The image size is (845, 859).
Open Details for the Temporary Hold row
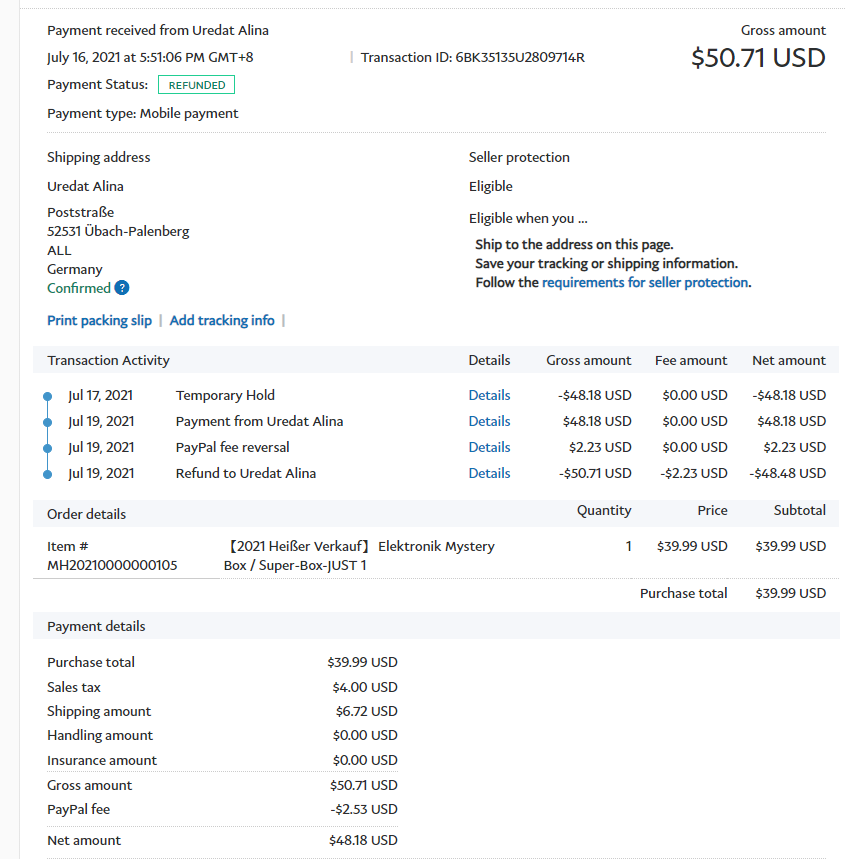[489, 395]
